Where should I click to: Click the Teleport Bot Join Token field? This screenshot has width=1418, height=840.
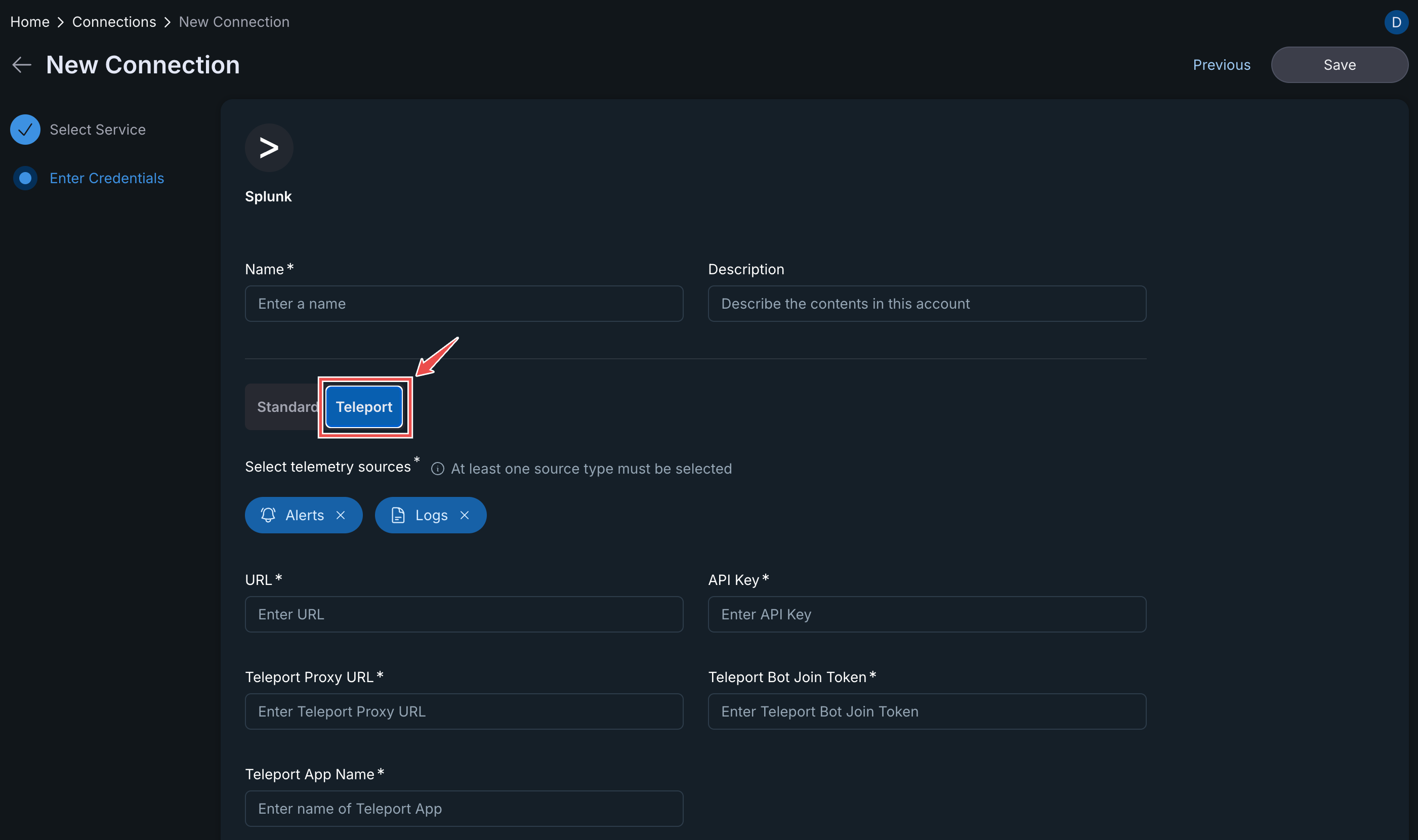coord(927,711)
